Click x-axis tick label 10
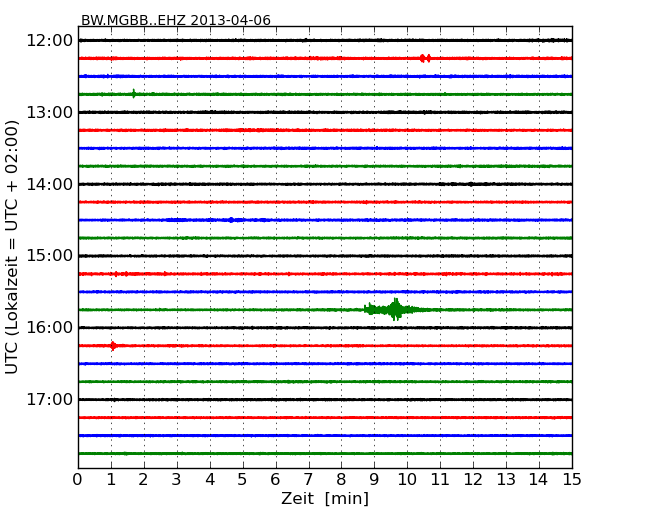Image resolution: width=650 pixels, height=520 pixels. coord(407,480)
